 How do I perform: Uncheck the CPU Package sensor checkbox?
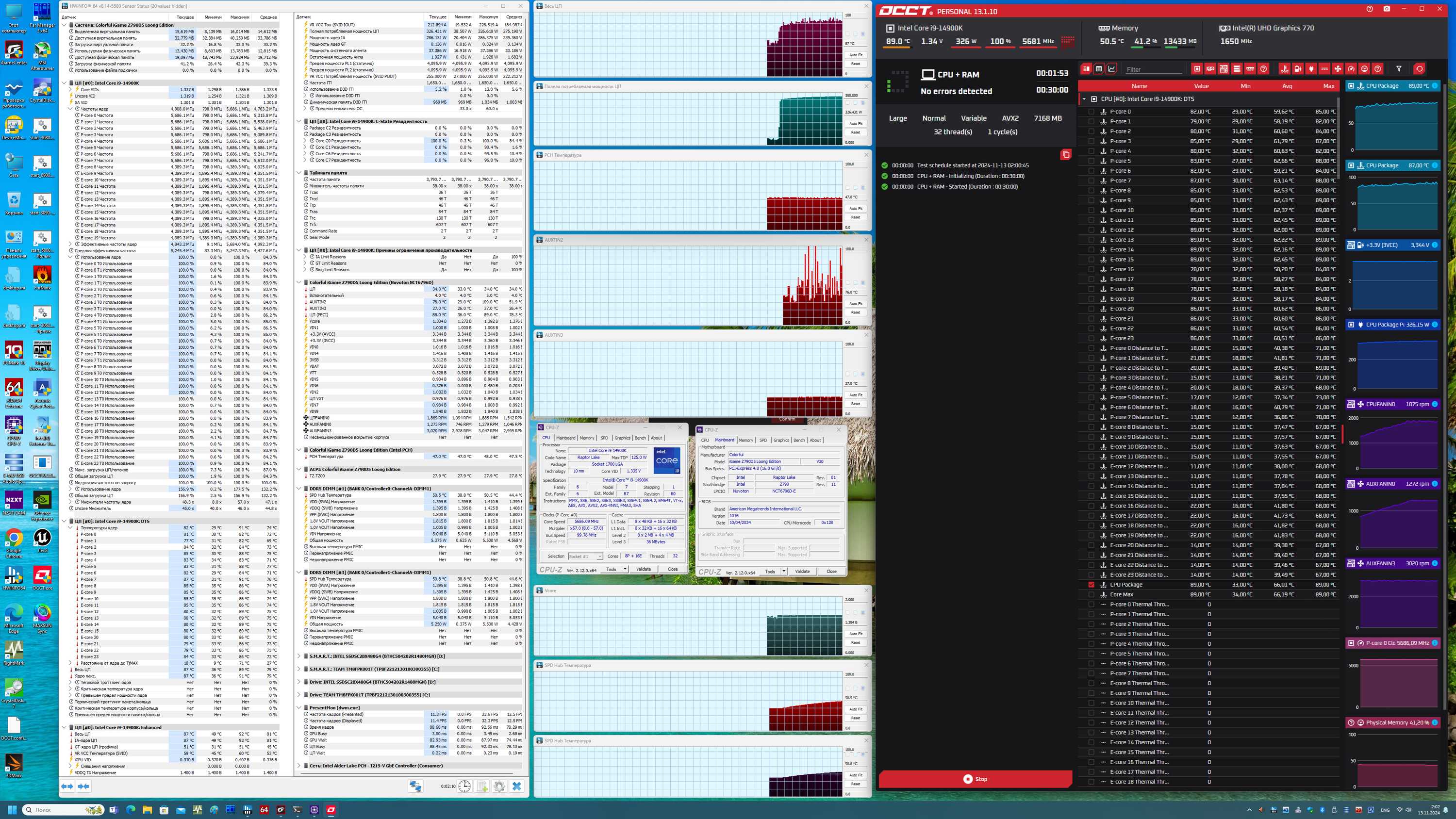pos(1091,585)
